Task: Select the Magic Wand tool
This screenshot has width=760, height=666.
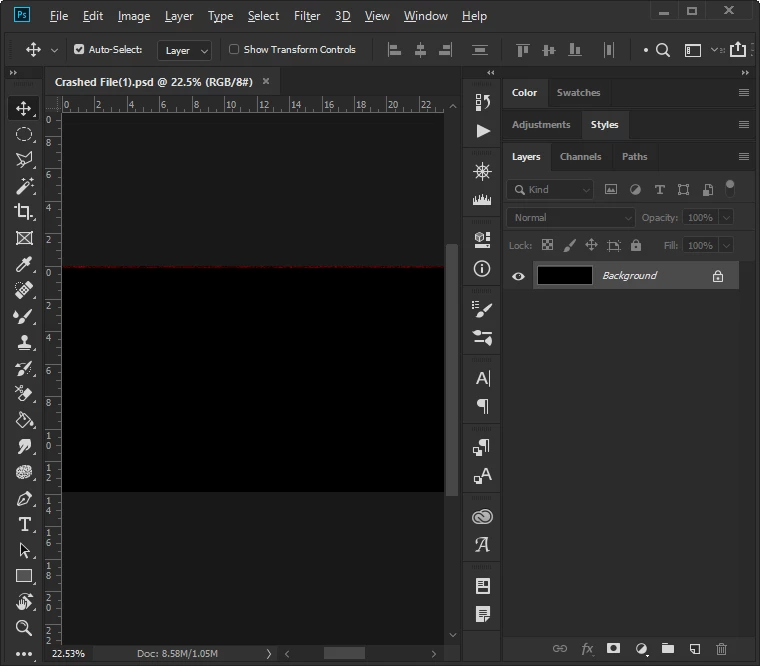Action: coord(23,186)
